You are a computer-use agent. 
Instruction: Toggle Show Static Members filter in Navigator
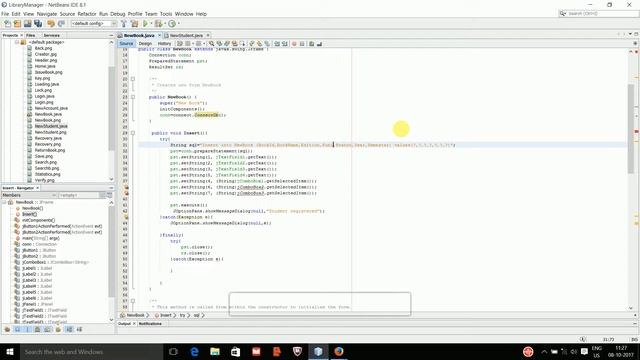coord(27,329)
